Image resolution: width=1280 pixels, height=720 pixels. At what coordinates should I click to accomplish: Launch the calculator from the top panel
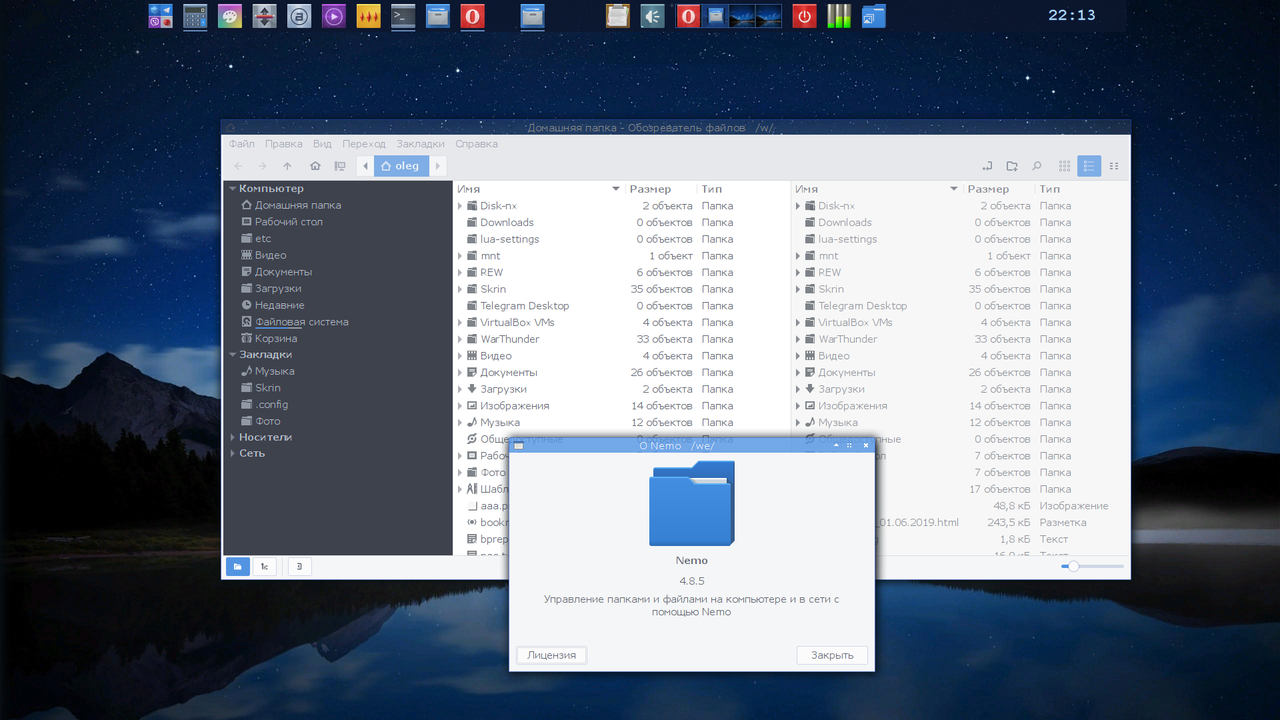195,16
